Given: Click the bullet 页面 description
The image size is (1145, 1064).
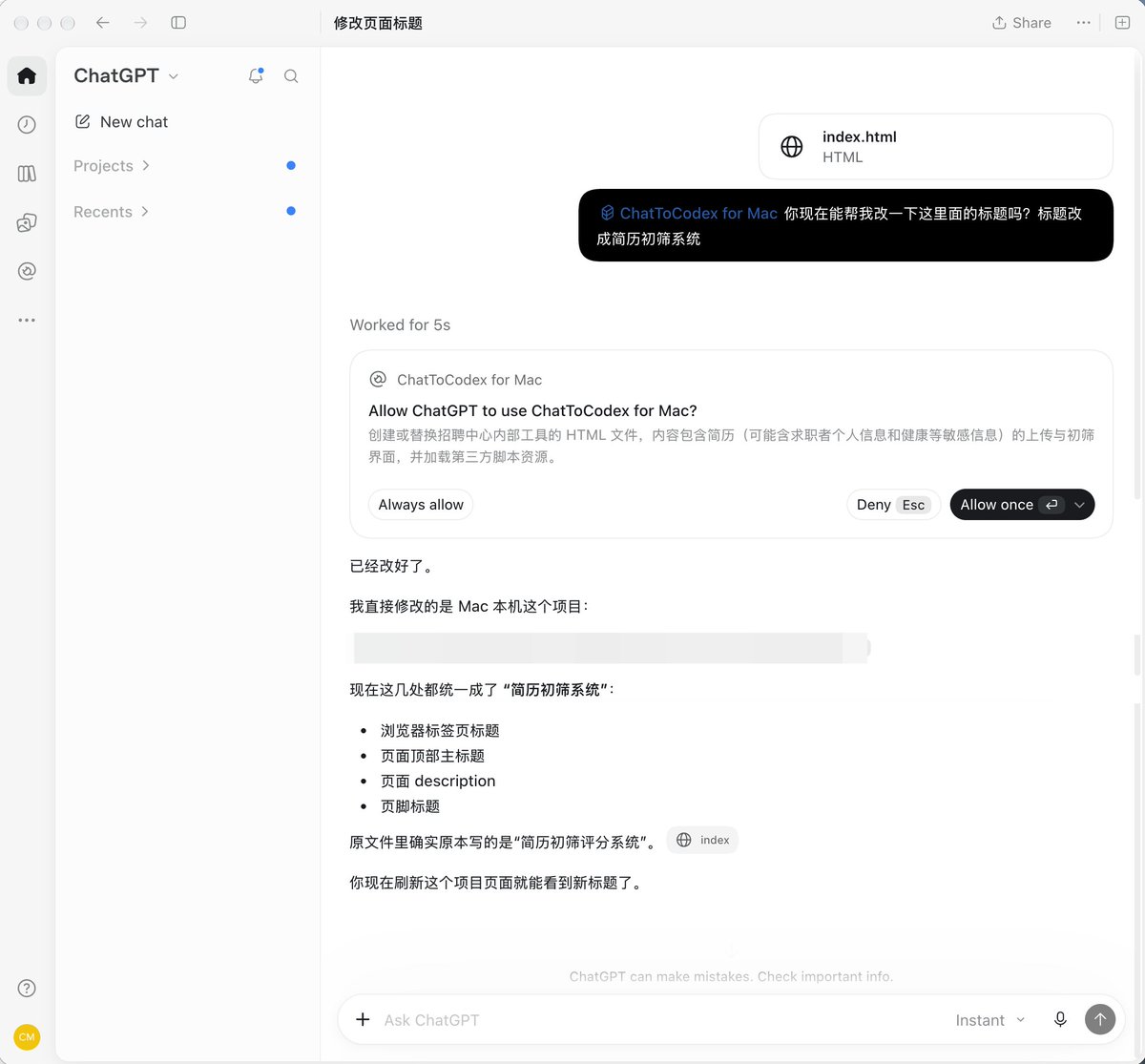Looking at the screenshot, I should coord(438,781).
